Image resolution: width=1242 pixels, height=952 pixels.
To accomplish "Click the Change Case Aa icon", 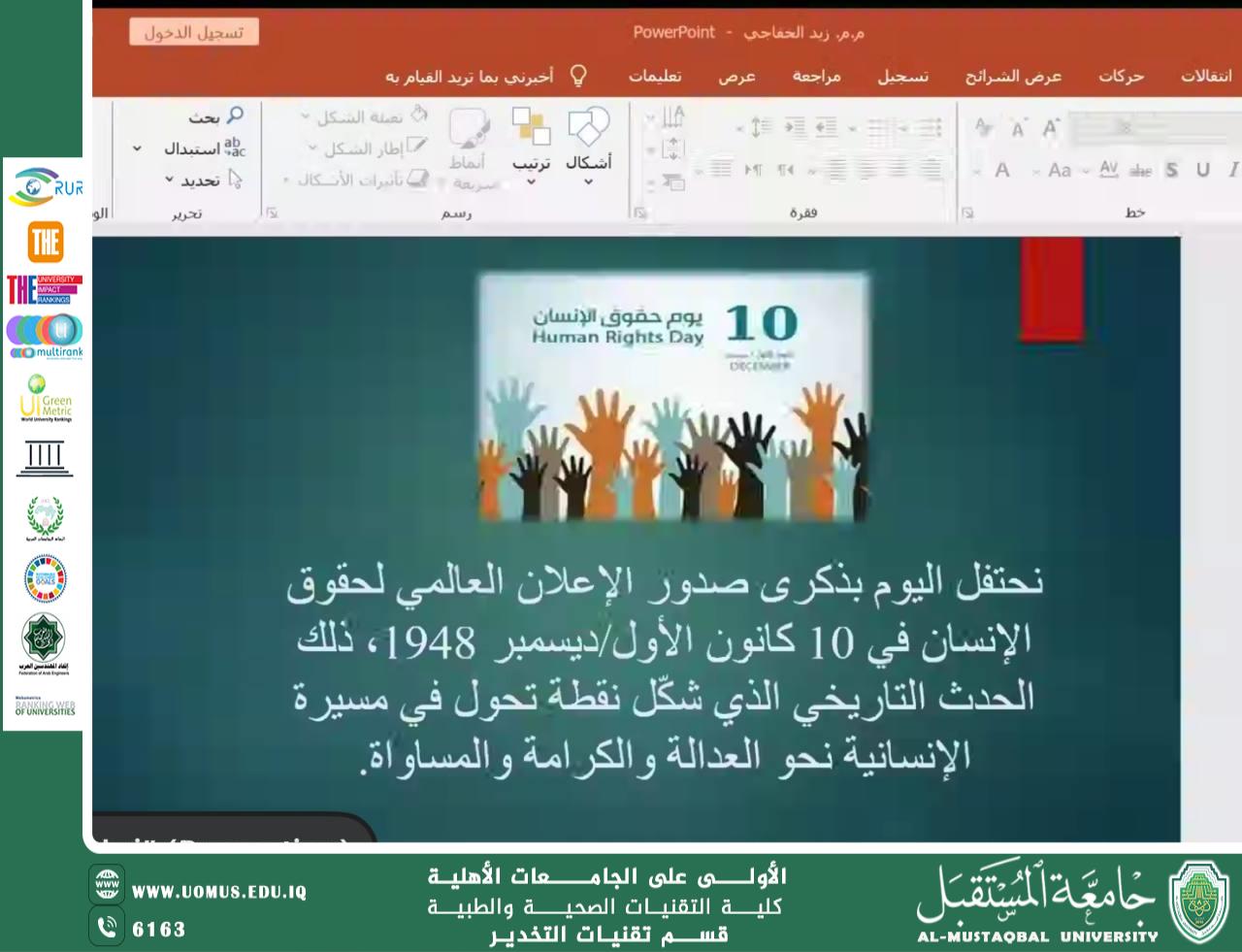I will click(1060, 171).
